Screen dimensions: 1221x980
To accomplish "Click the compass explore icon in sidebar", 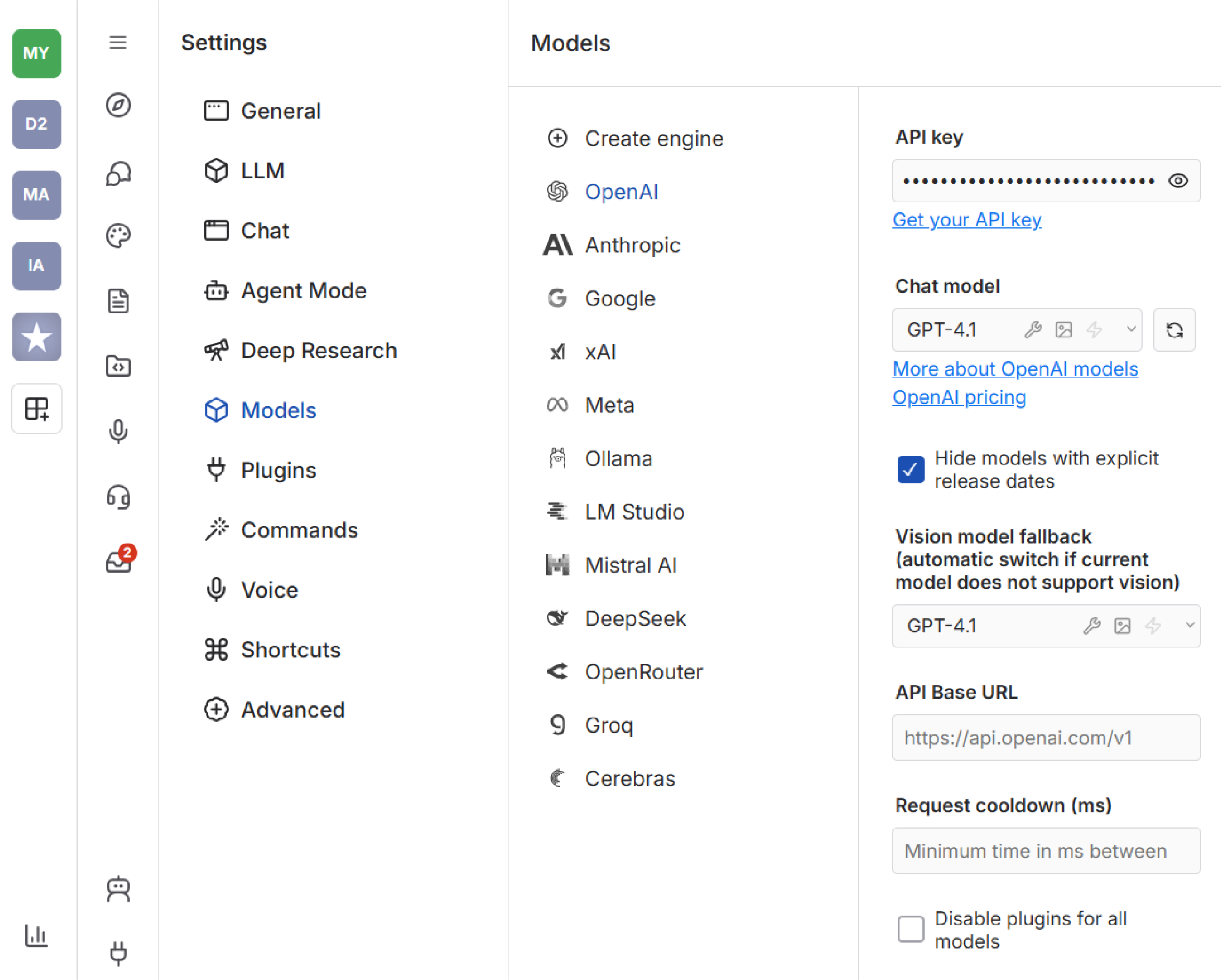I will coord(118,106).
